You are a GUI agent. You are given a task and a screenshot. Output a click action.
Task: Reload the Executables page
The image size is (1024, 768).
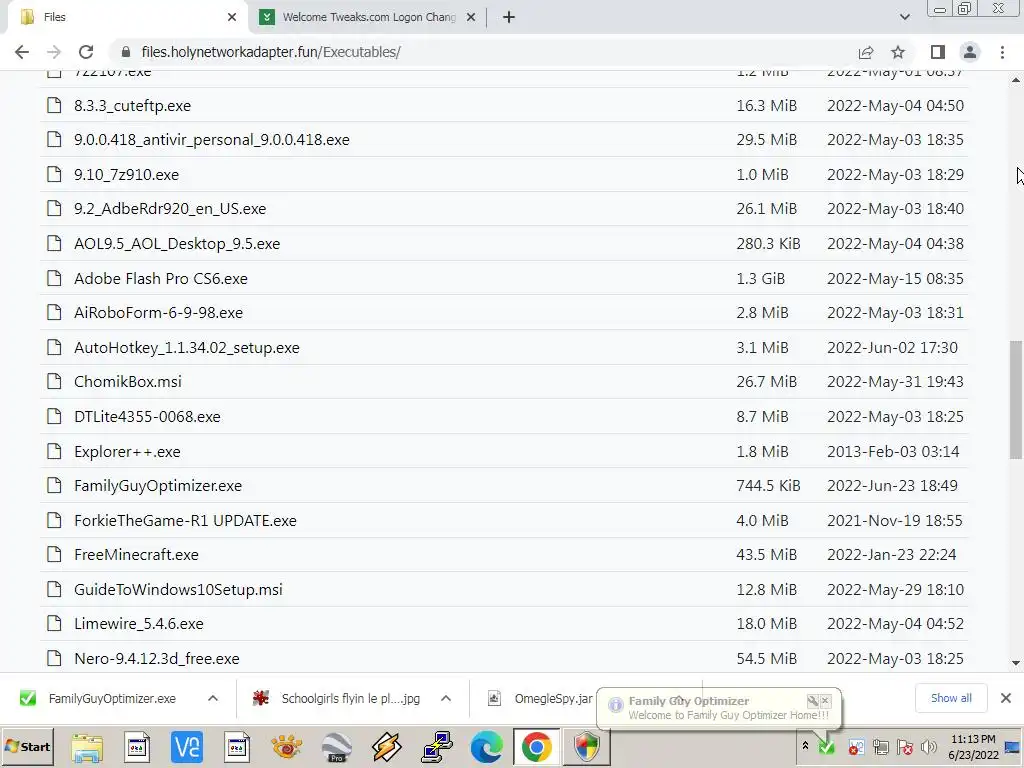tap(86, 52)
